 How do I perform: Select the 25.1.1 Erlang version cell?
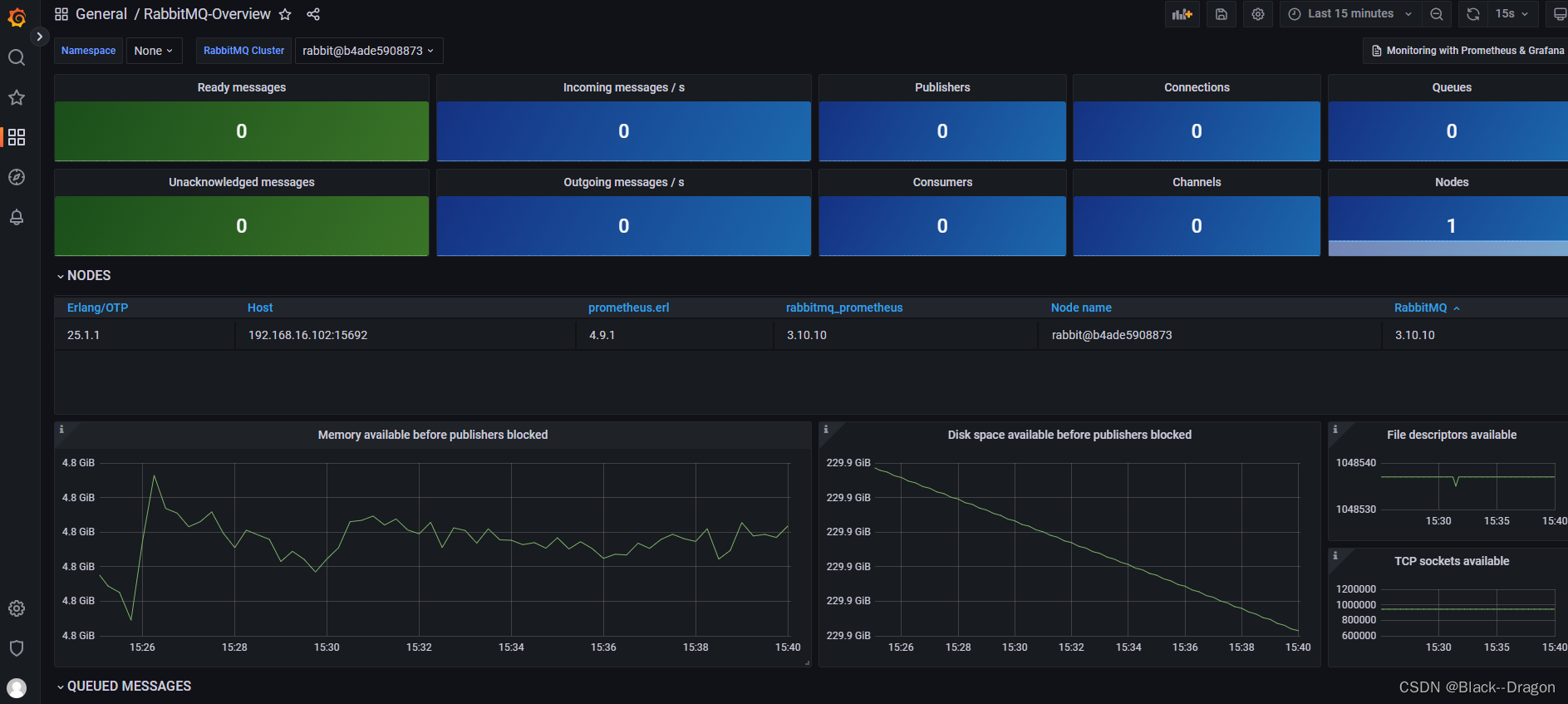(145, 335)
